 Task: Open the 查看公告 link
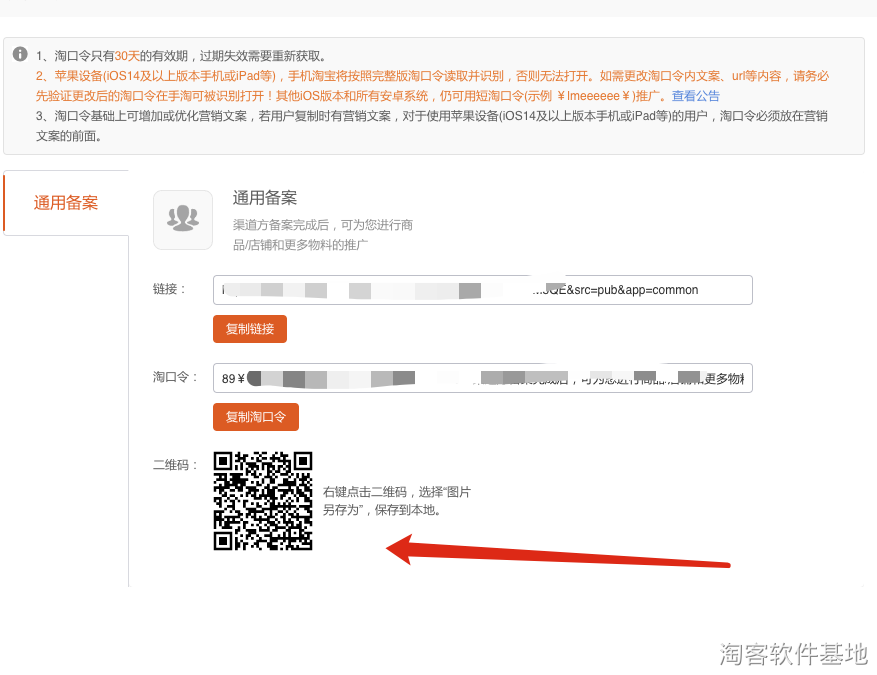[696, 96]
